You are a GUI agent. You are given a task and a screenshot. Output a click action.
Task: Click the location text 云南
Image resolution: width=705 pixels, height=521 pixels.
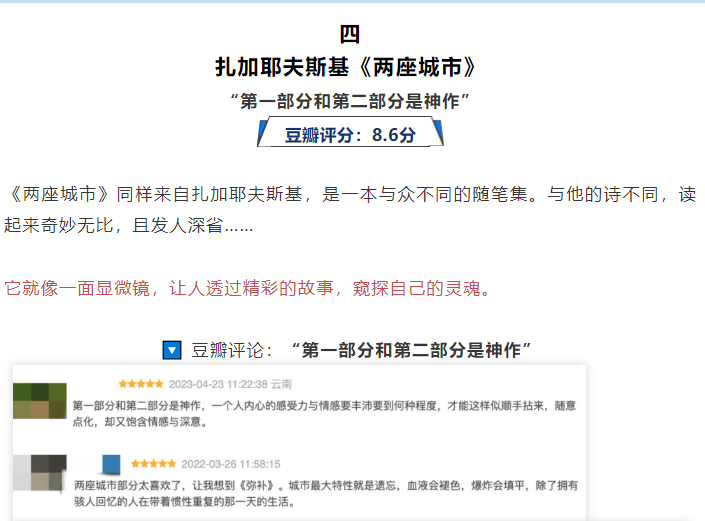pos(281,384)
